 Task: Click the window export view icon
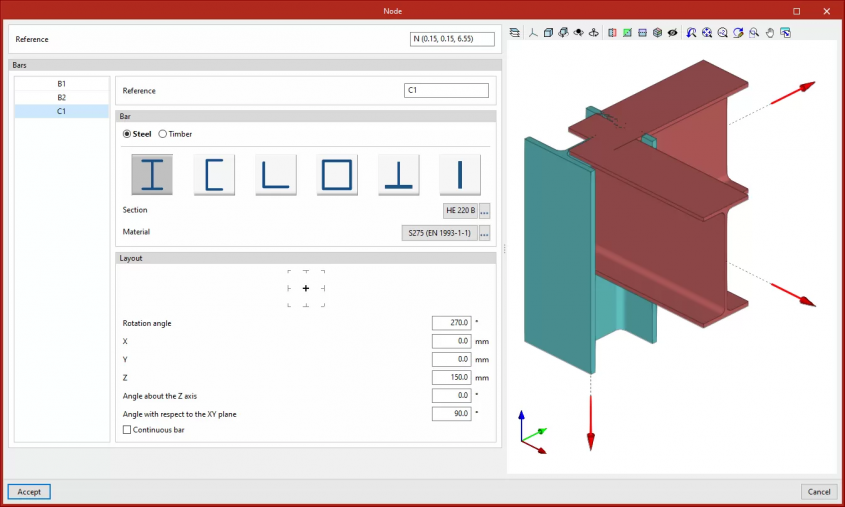click(785, 33)
